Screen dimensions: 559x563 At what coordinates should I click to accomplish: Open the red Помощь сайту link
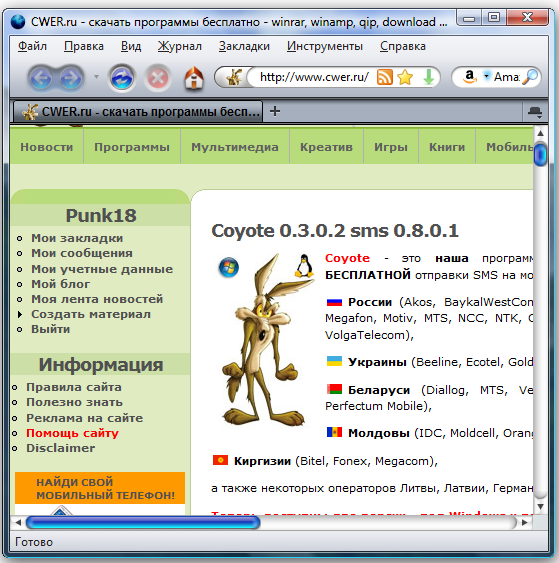click(72, 433)
